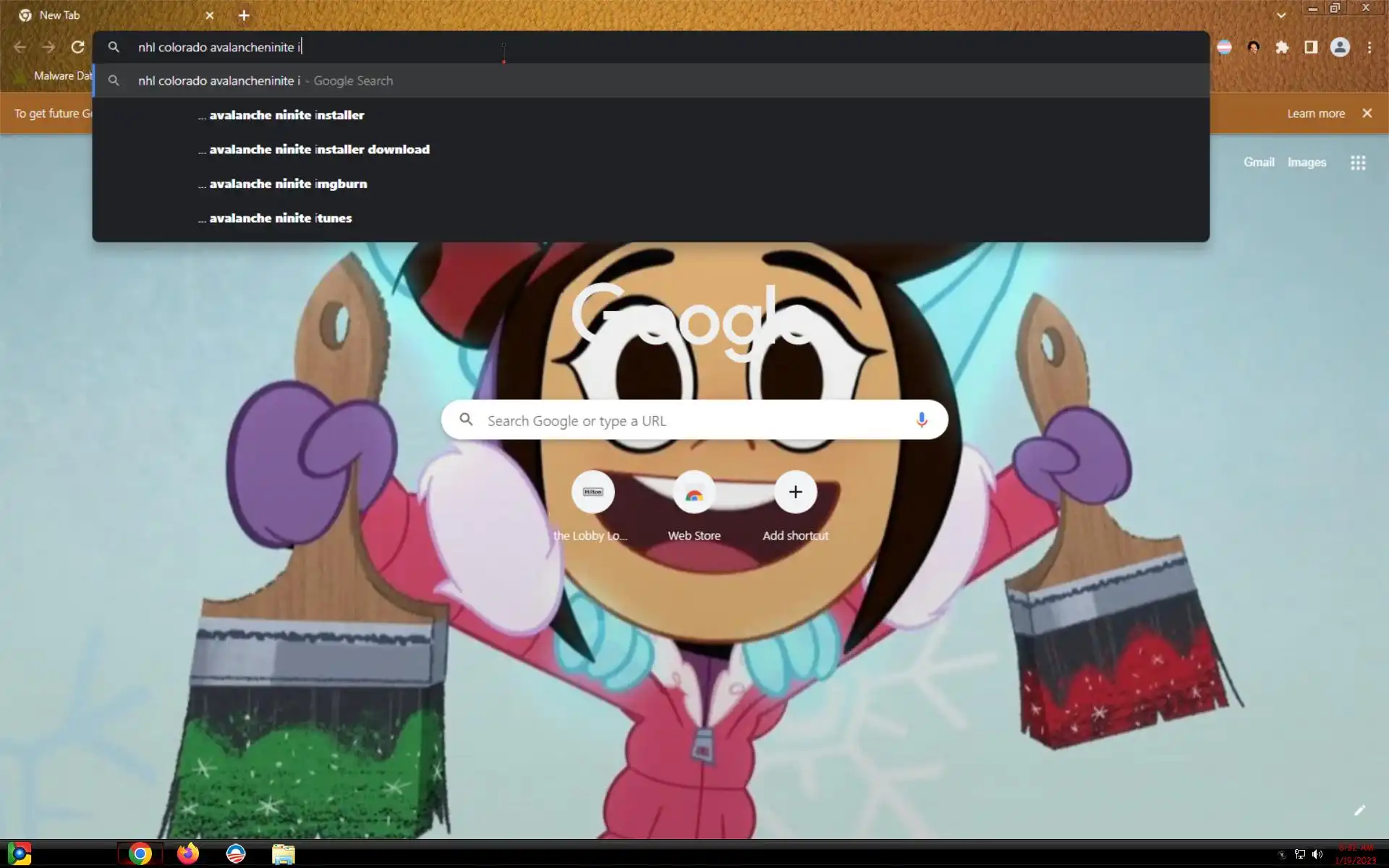The height and width of the screenshot is (868, 1389).
Task: Click the Add shortcut plus button
Action: (x=795, y=493)
